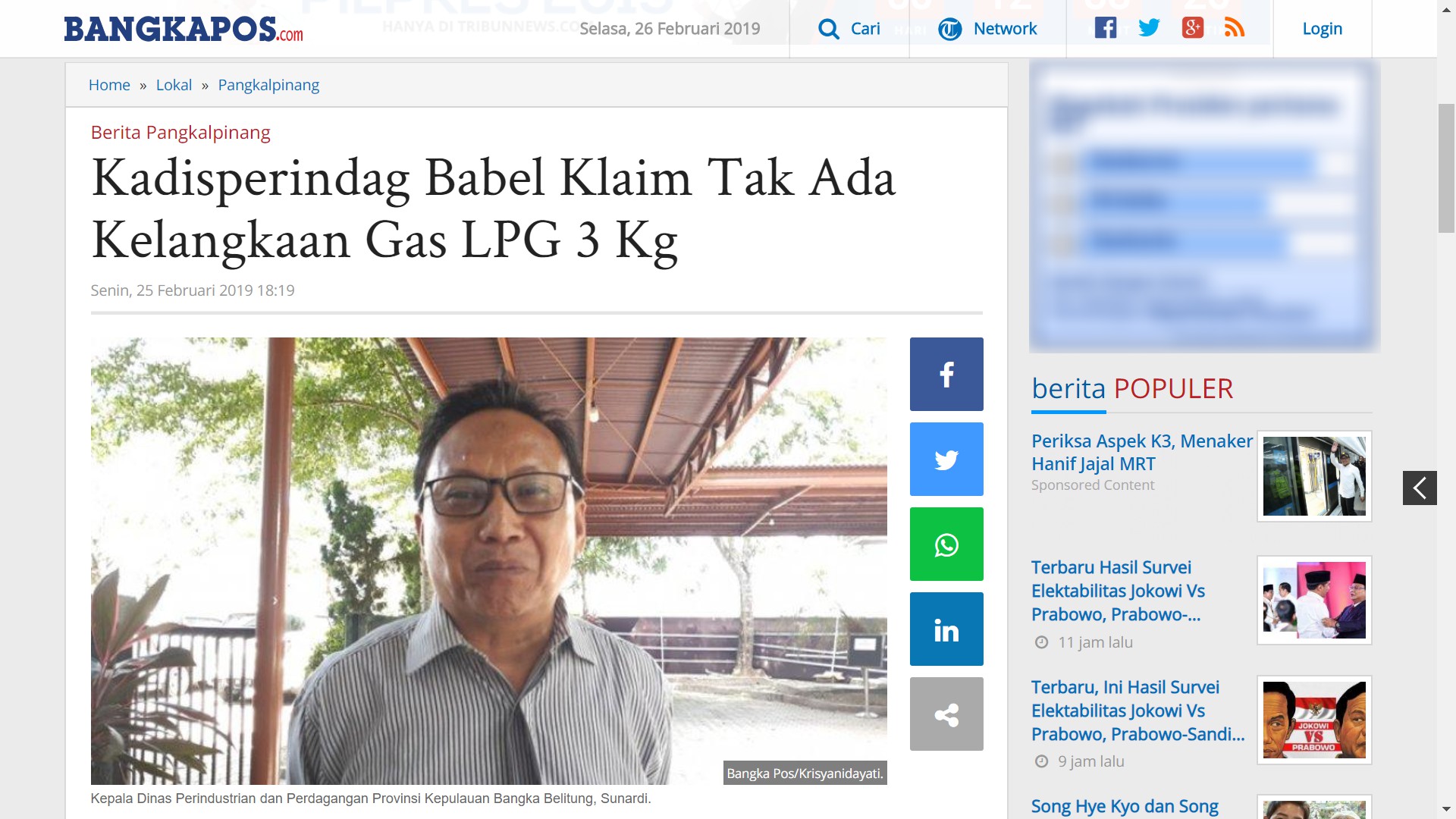Share article via Twitter button

pyautogui.click(x=946, y=459)
